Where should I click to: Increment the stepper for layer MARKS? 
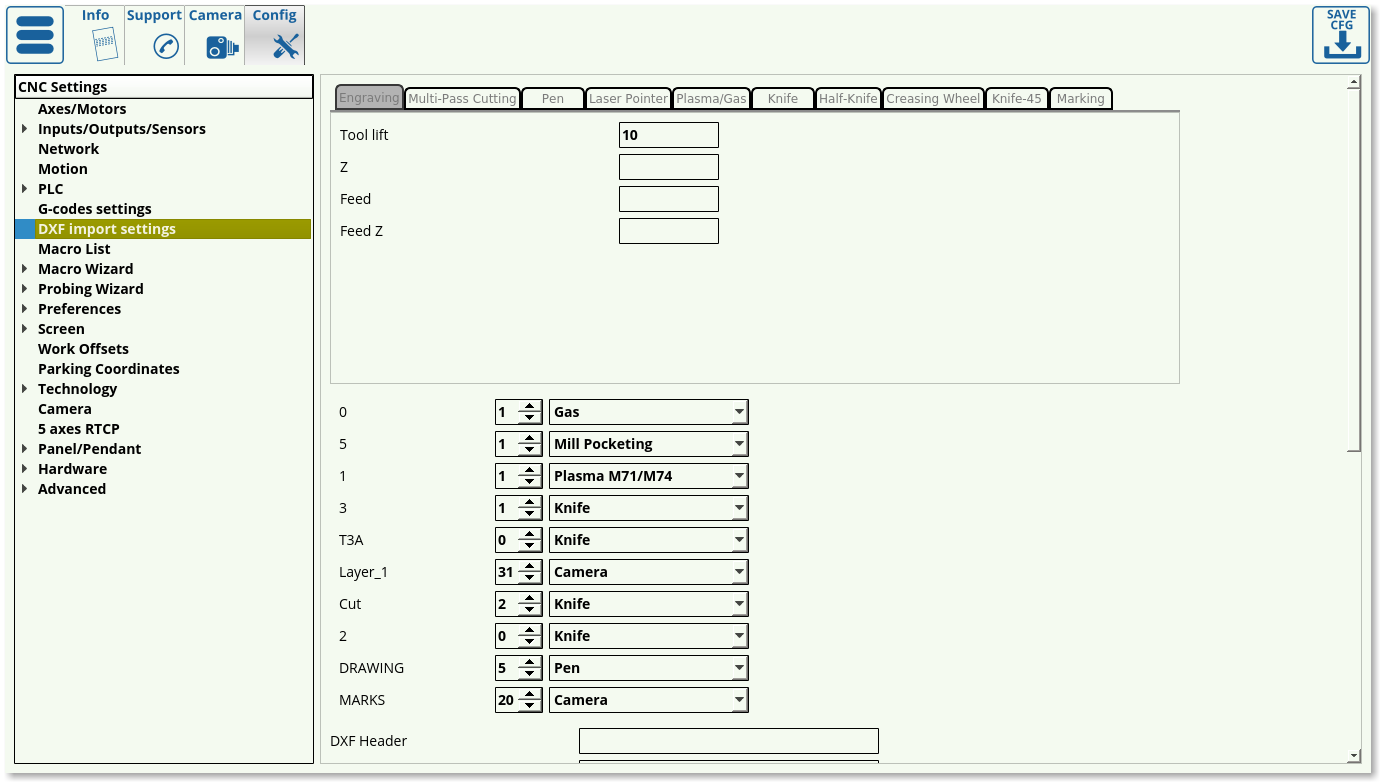[530, 695]
